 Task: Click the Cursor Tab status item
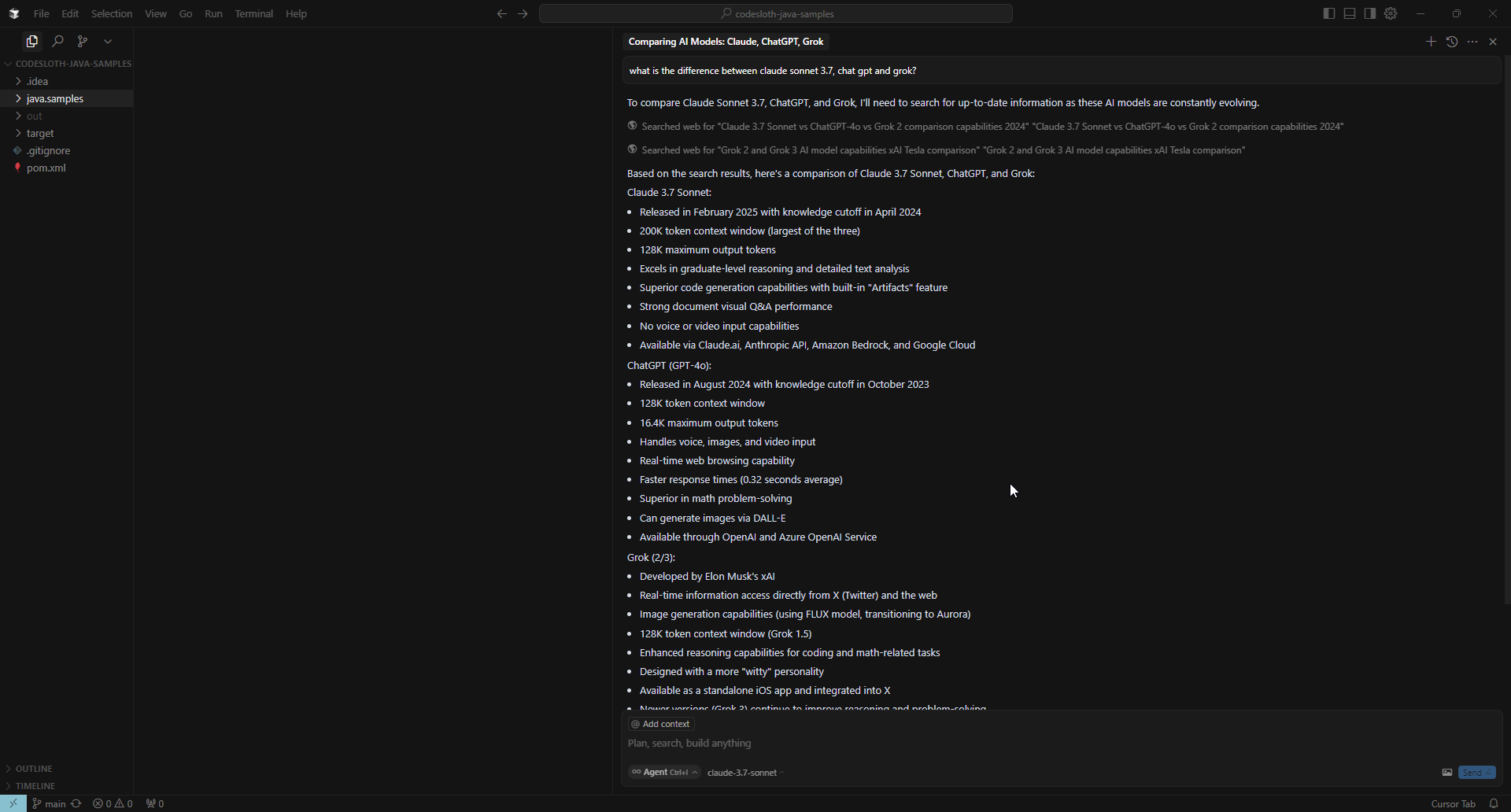click(x=1453, y=803)
